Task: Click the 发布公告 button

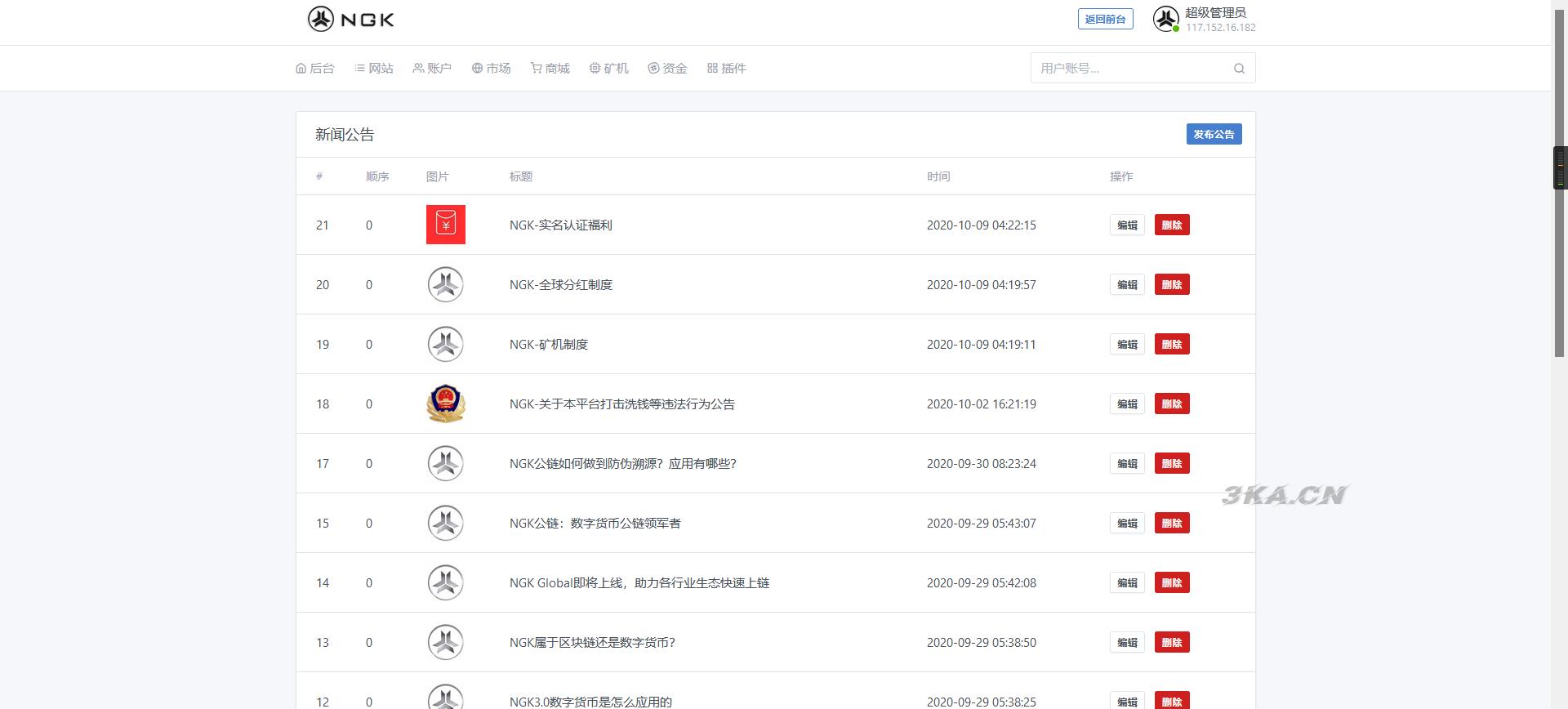Action: 1214,135
